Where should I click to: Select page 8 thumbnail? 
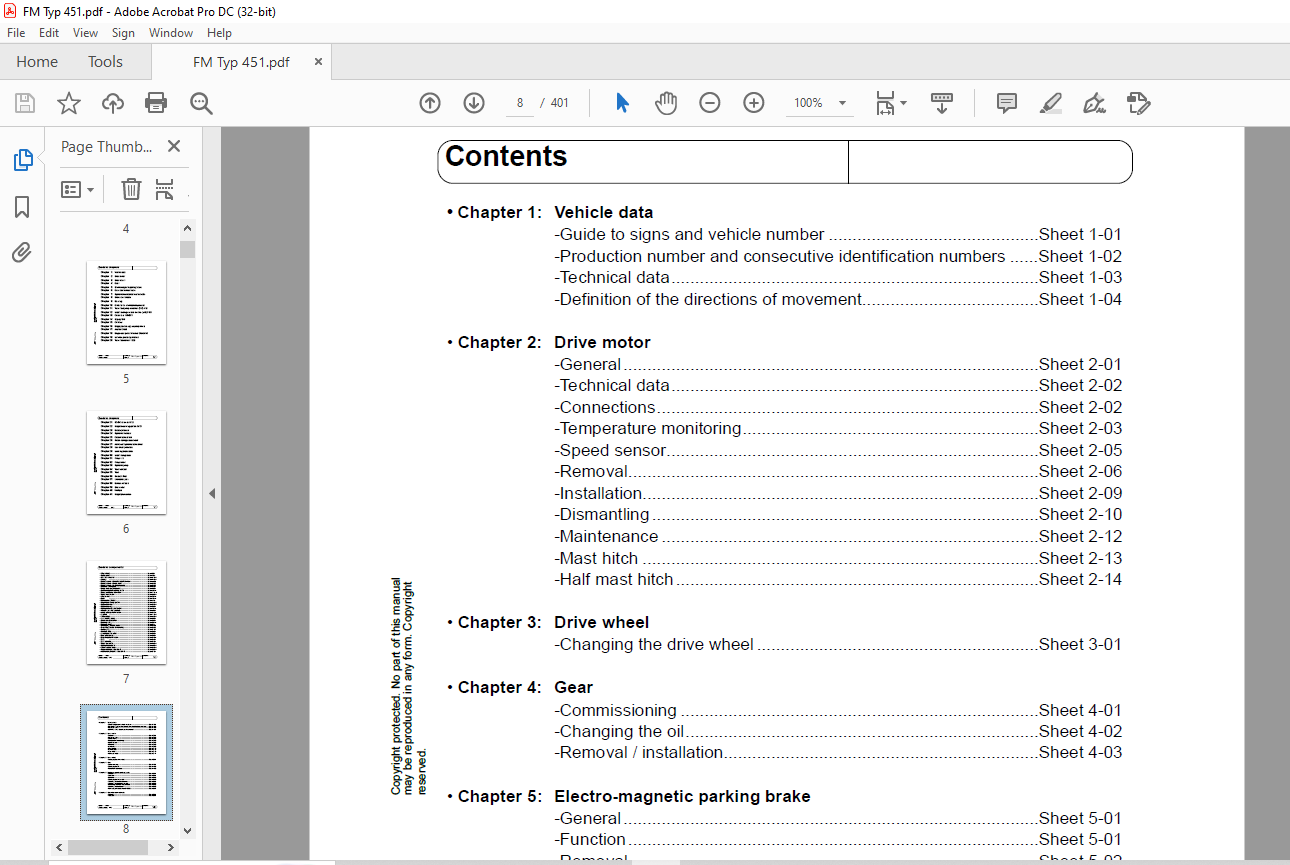(x=126, y=762)
